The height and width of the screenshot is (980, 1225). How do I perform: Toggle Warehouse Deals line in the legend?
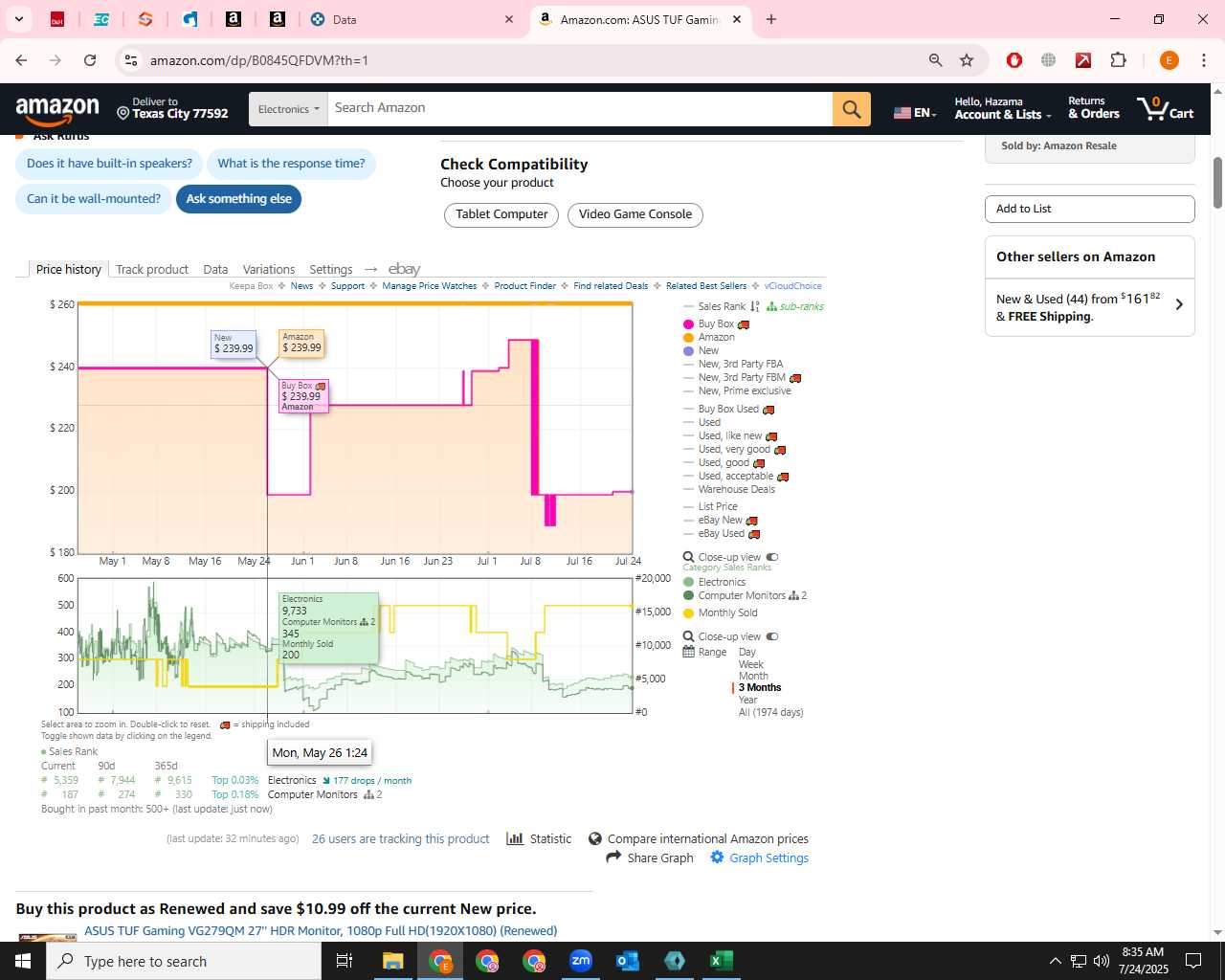(x=729, y=489)
